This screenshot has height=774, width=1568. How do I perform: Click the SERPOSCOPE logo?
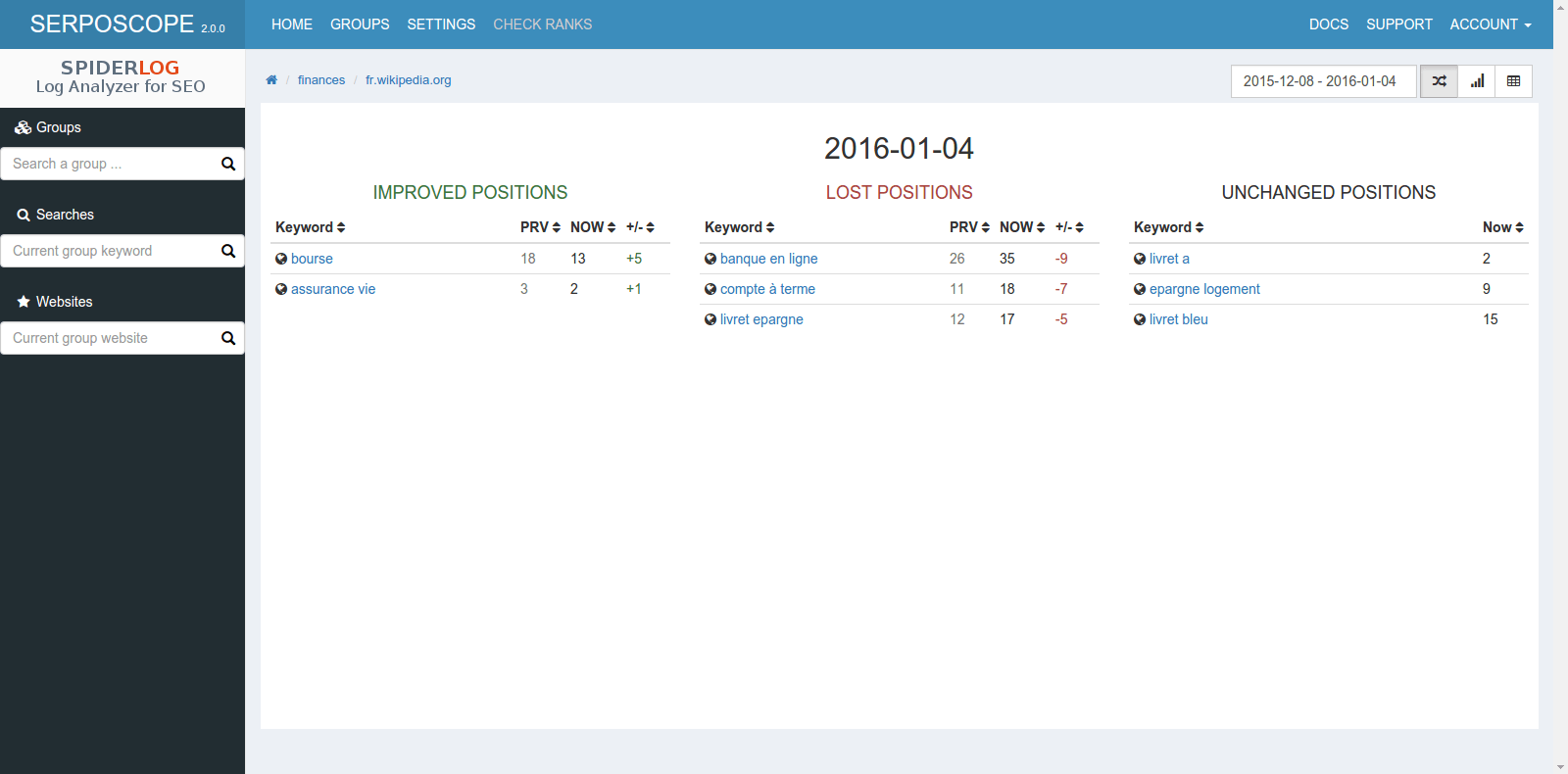click(x=127, y=24)
